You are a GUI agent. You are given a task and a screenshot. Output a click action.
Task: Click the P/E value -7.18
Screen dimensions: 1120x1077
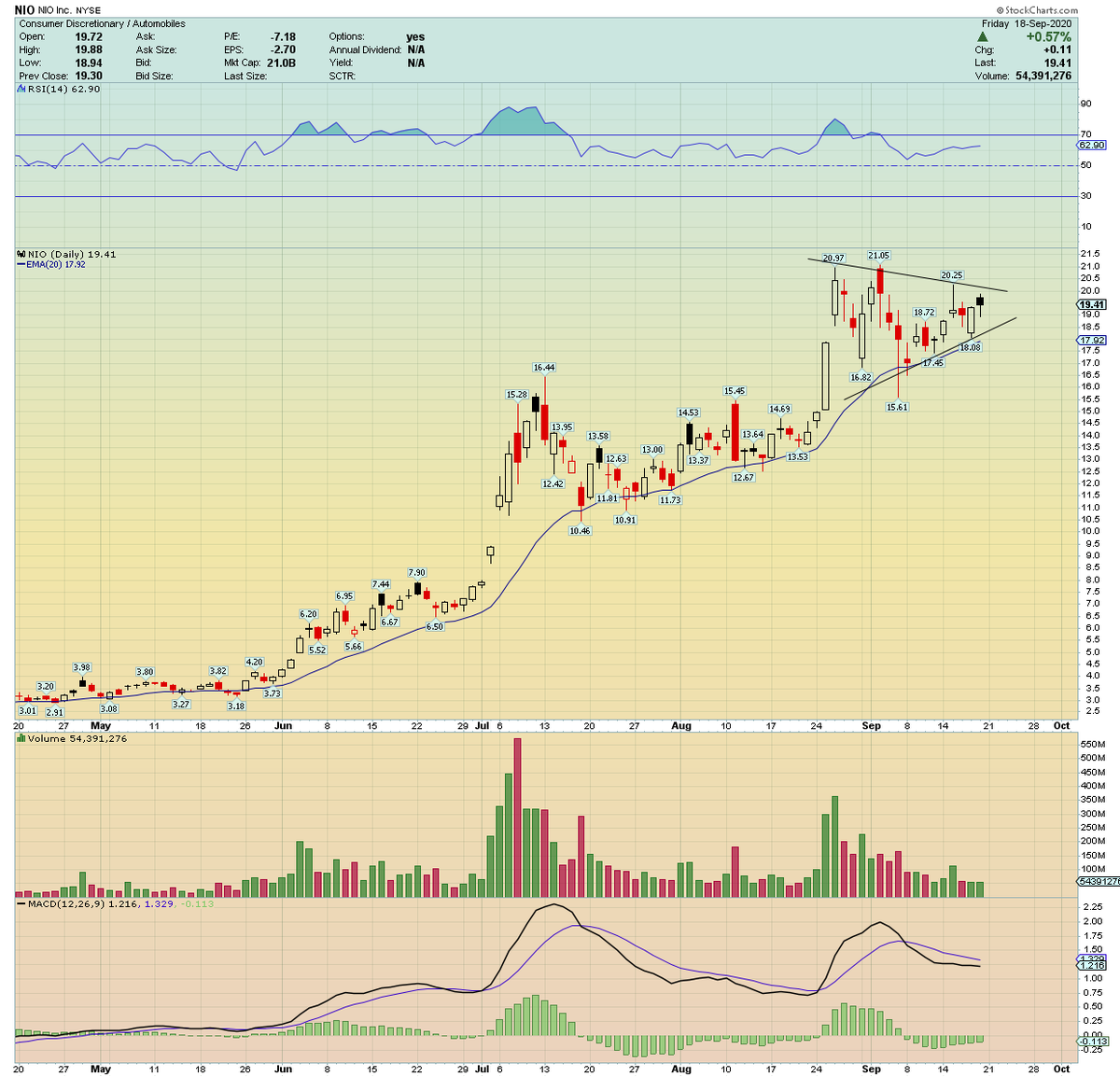tap(284, 36)
